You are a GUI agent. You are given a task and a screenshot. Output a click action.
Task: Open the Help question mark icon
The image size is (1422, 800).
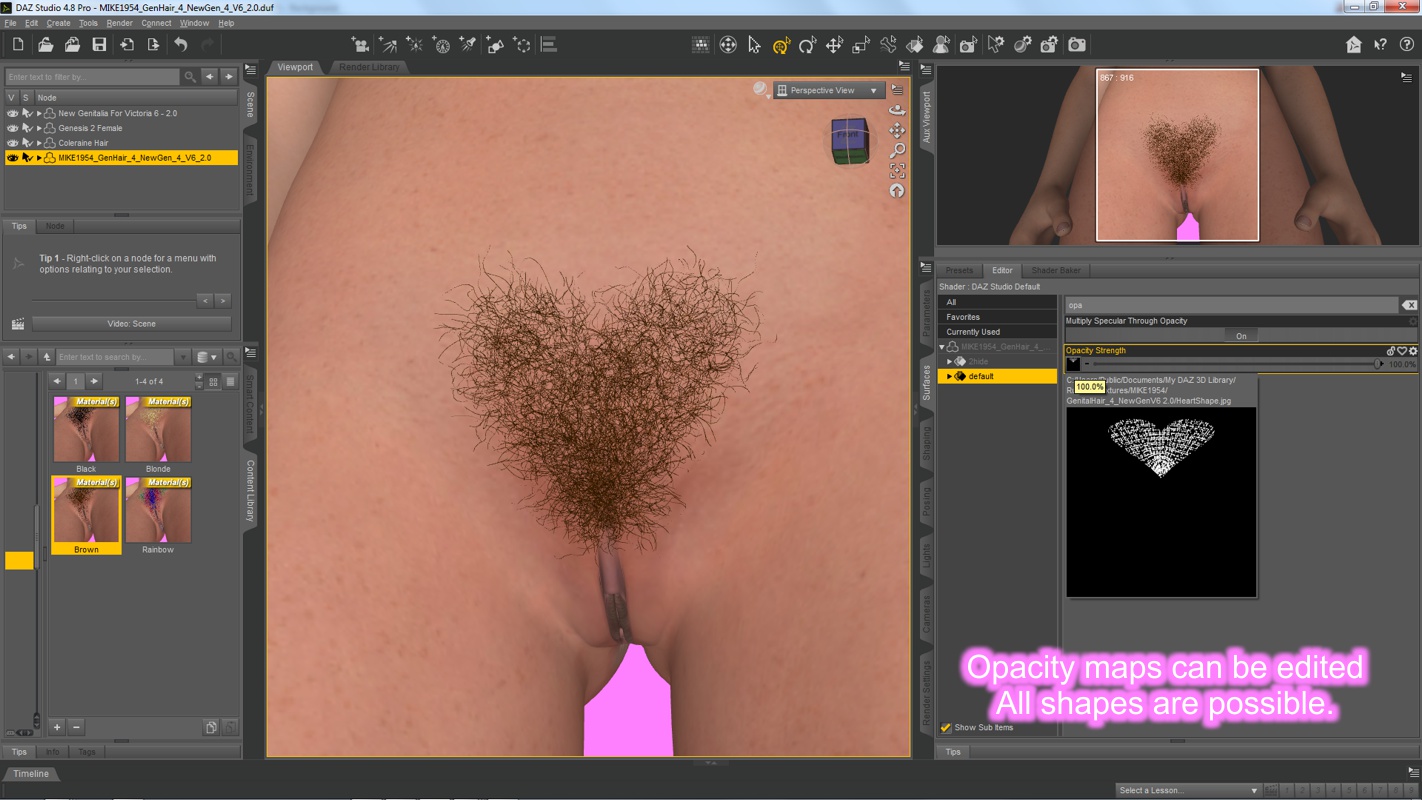[x=1407, y=45]
